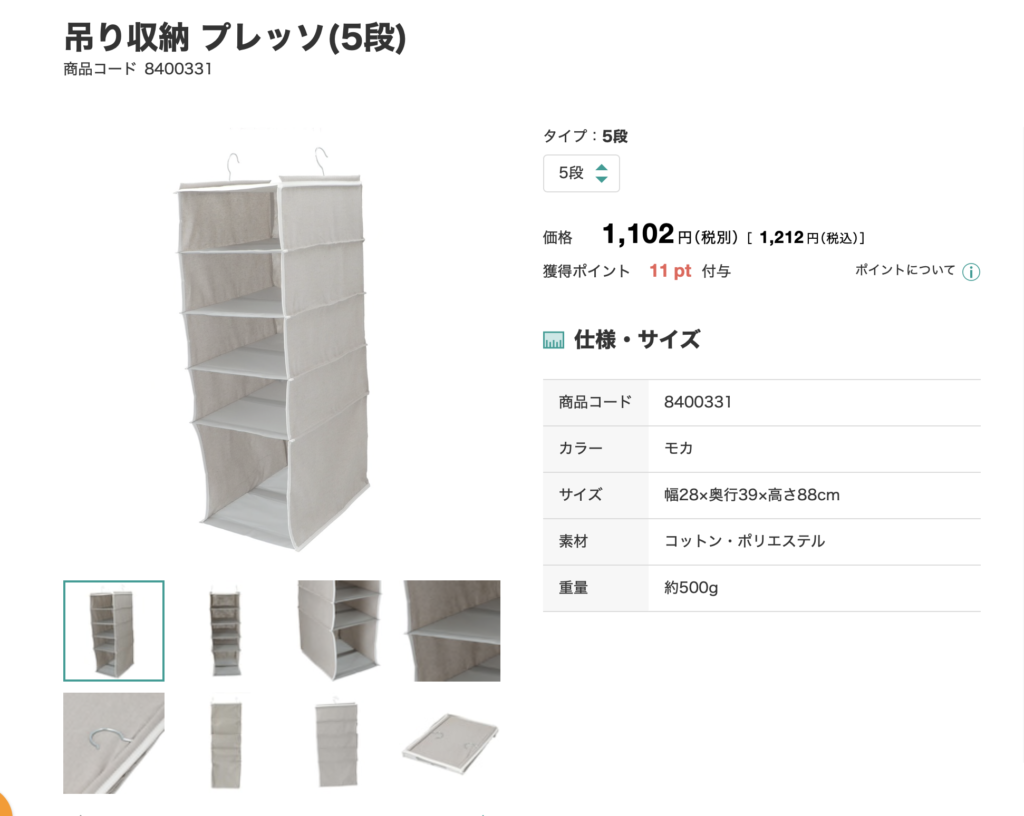View the metal hook close-up thumbnail

tap(114, 743)
